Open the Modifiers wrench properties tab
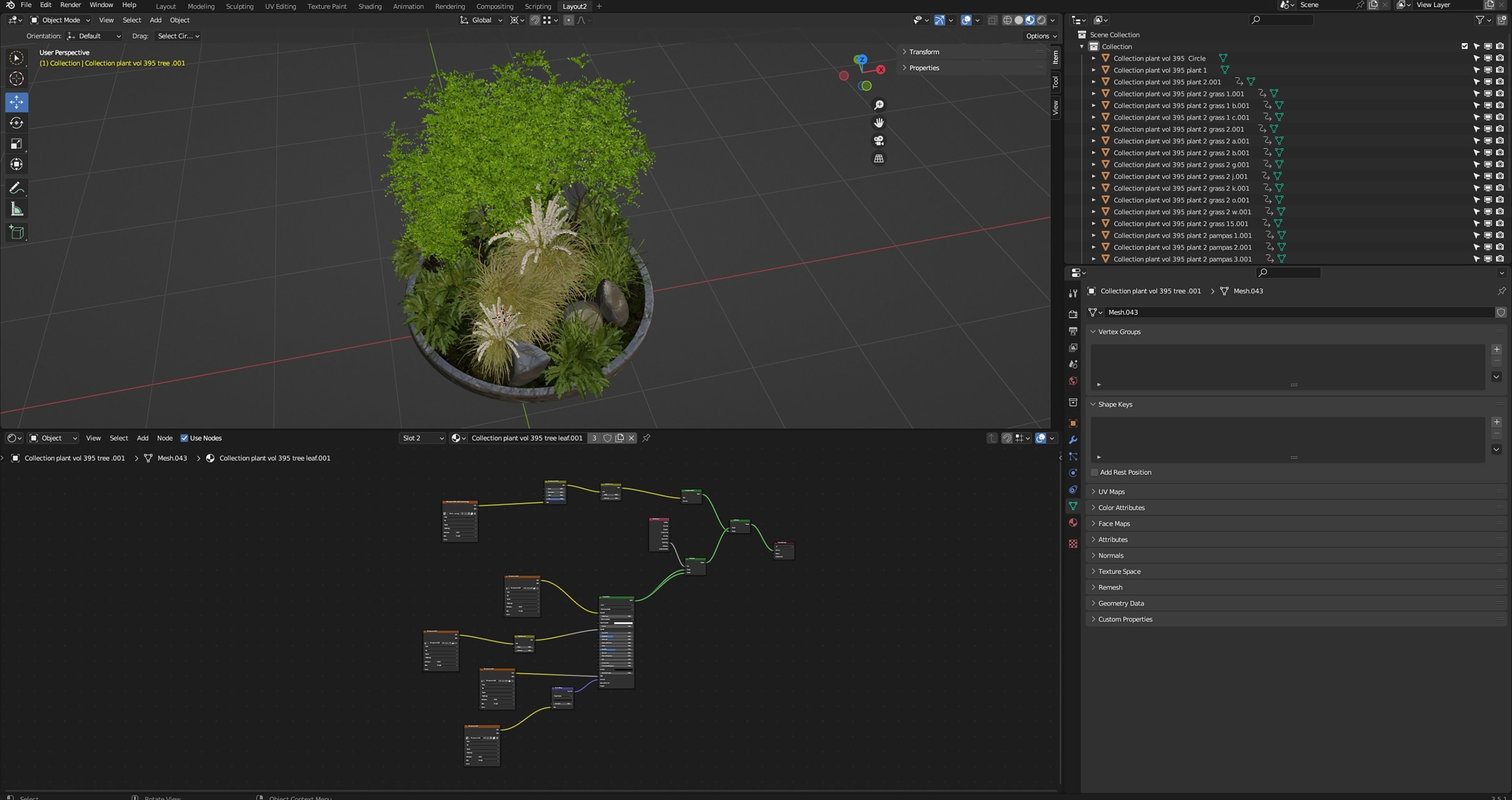The image size is (1512, 800). (1073, 440)
